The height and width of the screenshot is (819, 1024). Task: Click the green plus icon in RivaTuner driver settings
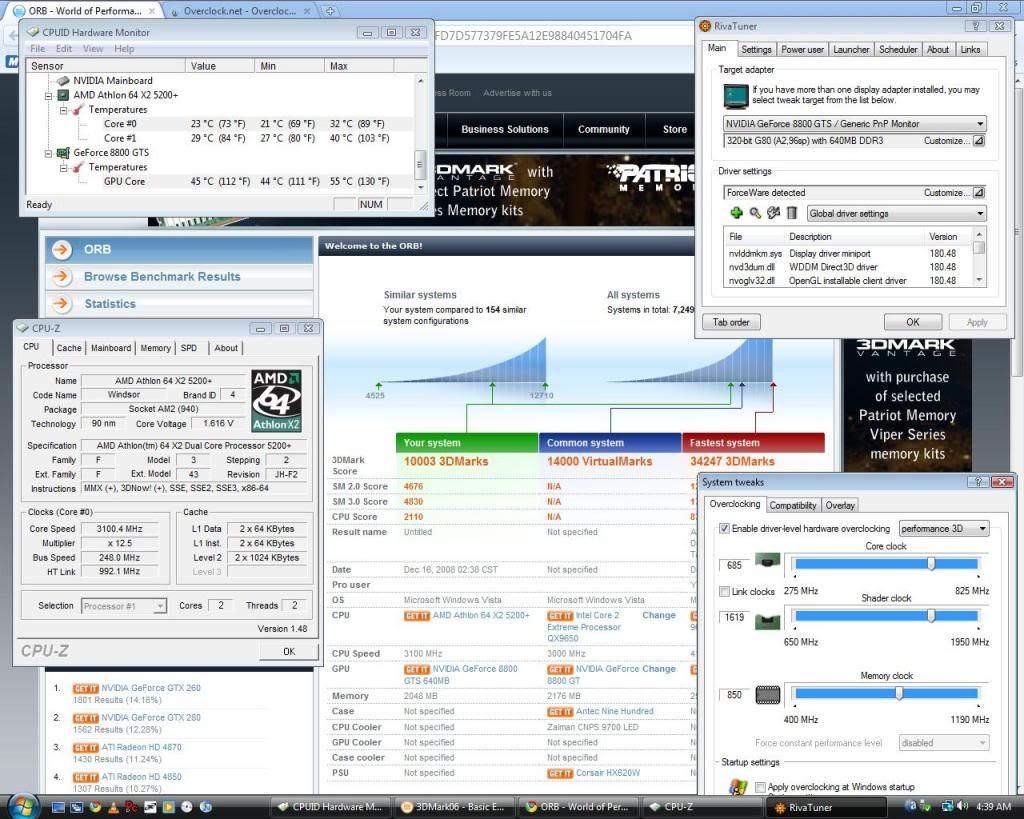click(x=736, y=213)
